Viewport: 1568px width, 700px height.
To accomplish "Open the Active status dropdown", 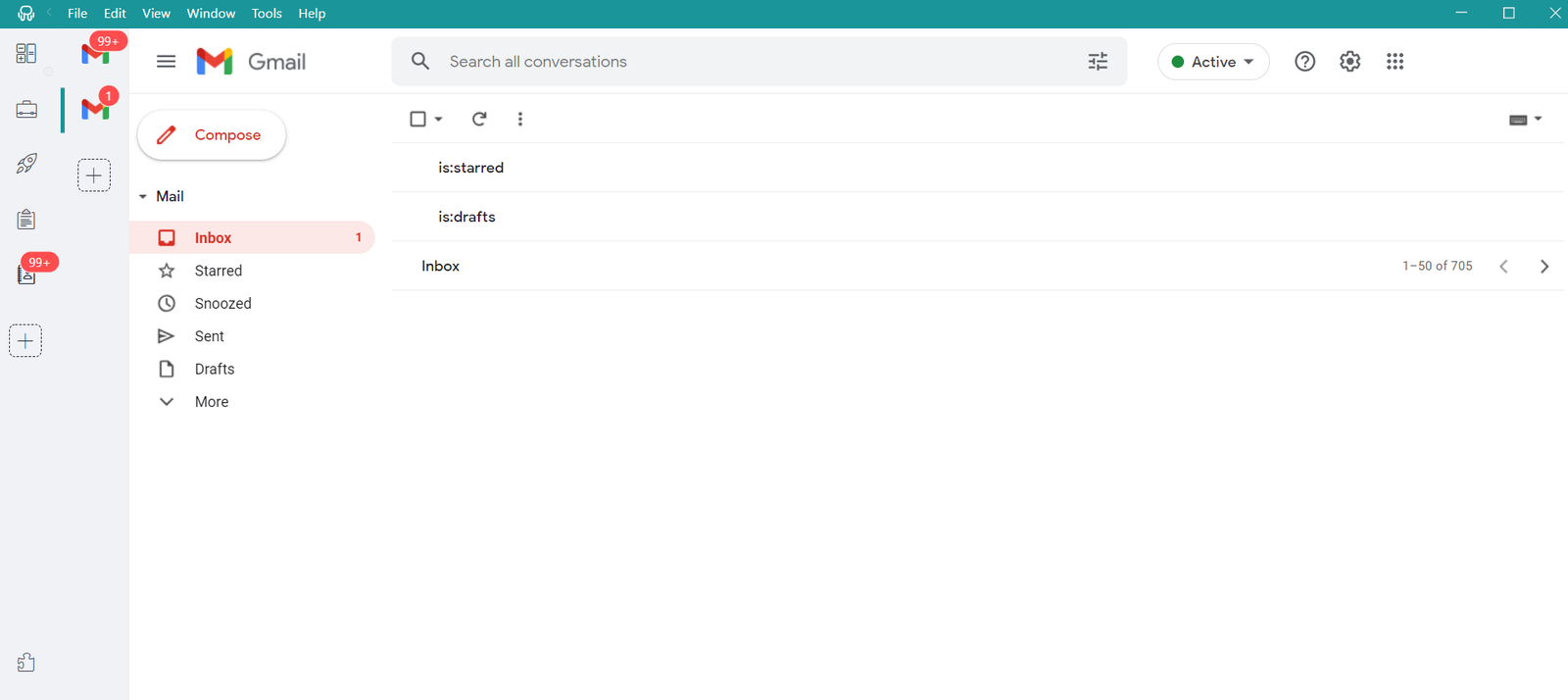I will click(1213, 62).
